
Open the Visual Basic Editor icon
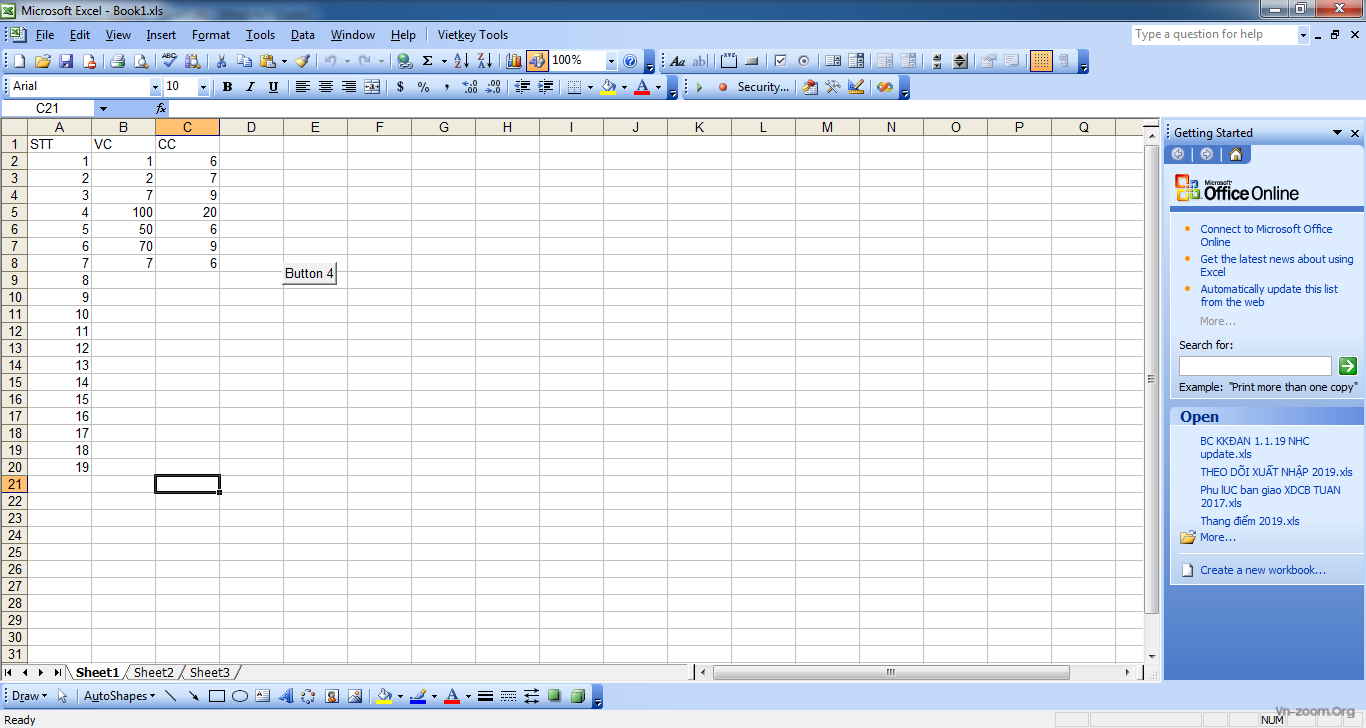[x=809, y=87]
